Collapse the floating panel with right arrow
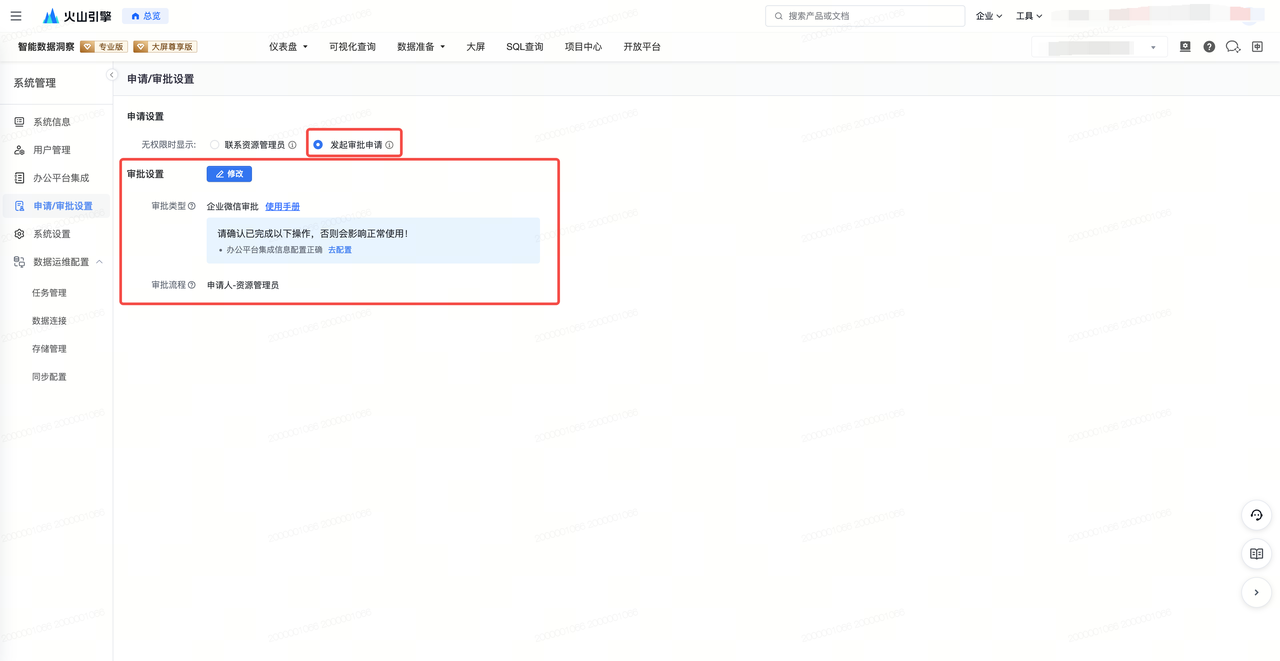1280x661 pixels. [x=1257, y=593]
